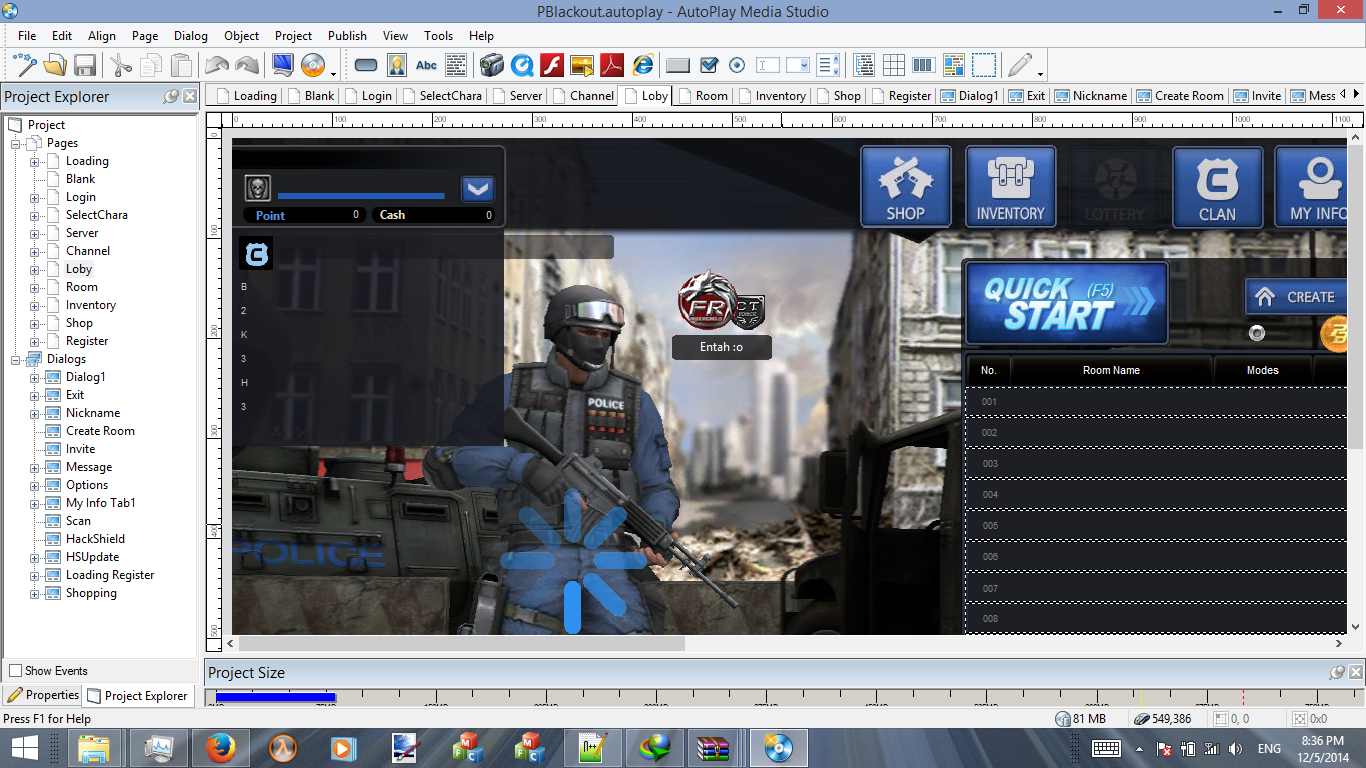Select the HackShield dialog in tree
Screen dimensions: 1366x768
pos(95,539)
